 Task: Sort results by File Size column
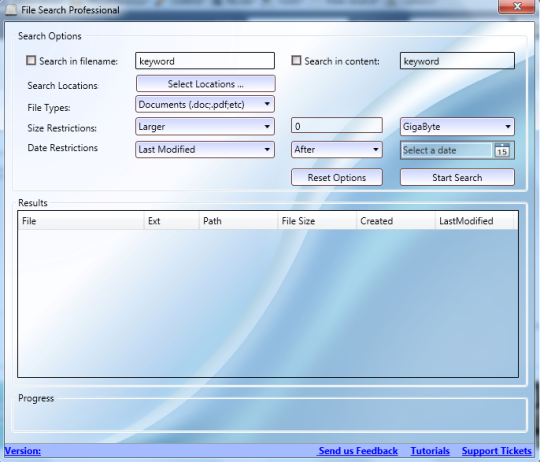(317, 221)
